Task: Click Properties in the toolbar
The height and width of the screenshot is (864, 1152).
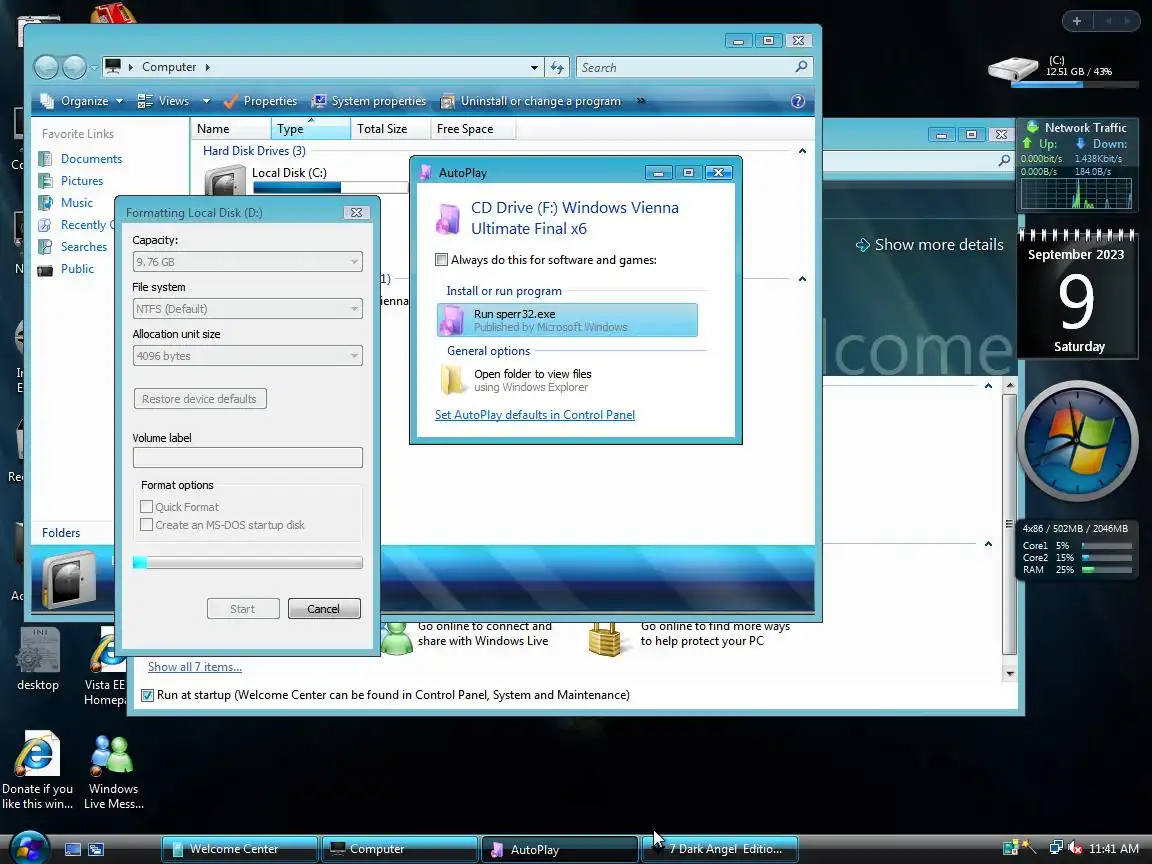Action: point(260,101)
